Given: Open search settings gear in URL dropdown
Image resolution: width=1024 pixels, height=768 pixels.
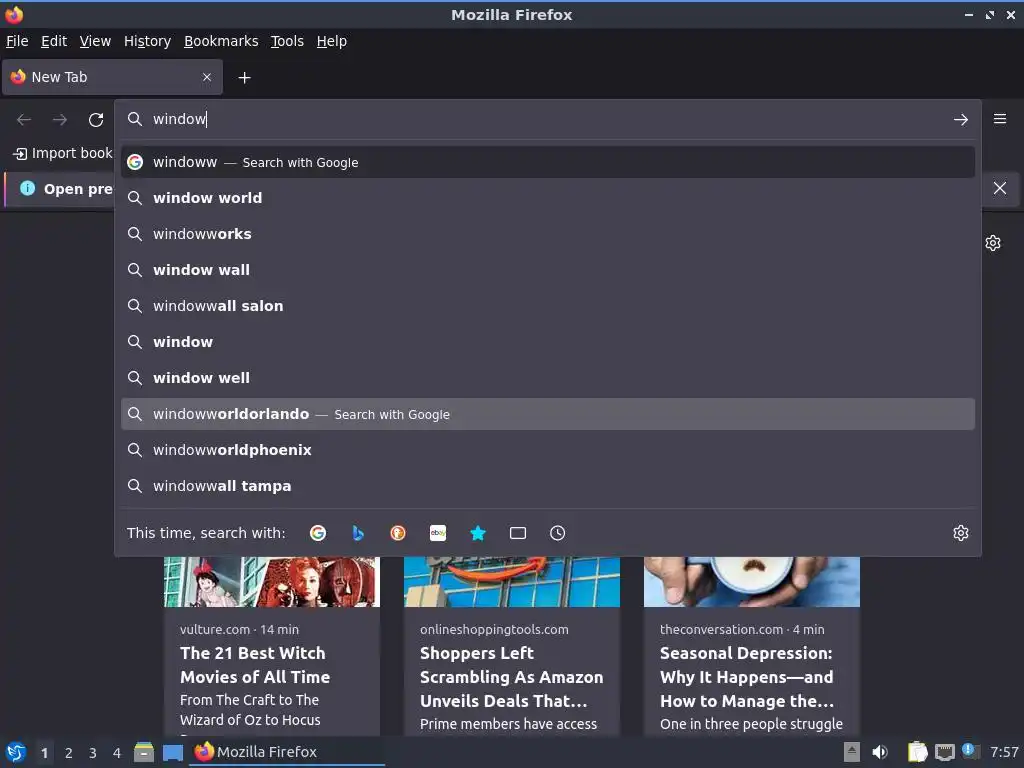Looking at the screenshot, I should pyautogui.click(x=961, y=533).
